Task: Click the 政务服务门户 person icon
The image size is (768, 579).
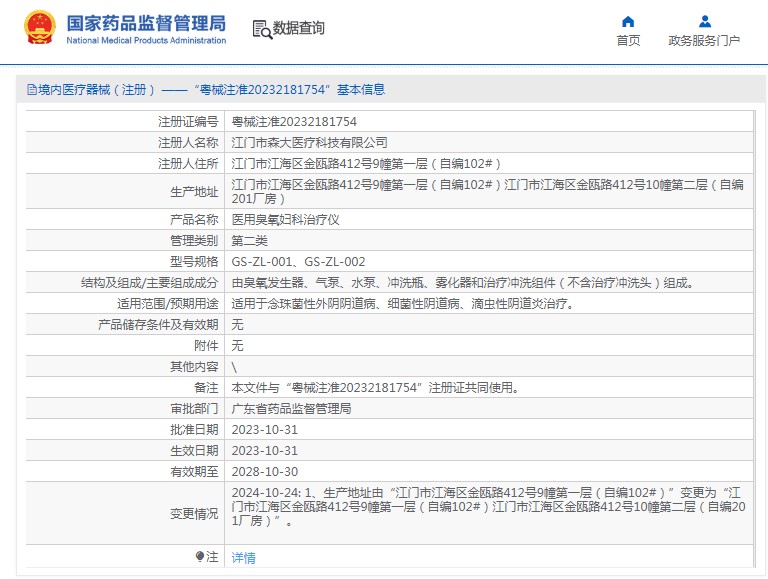Action: click(x=704, y=21)
